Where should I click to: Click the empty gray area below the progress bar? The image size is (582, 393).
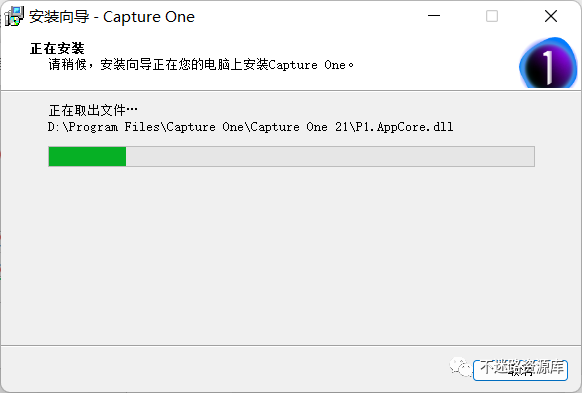pos(291,256)
